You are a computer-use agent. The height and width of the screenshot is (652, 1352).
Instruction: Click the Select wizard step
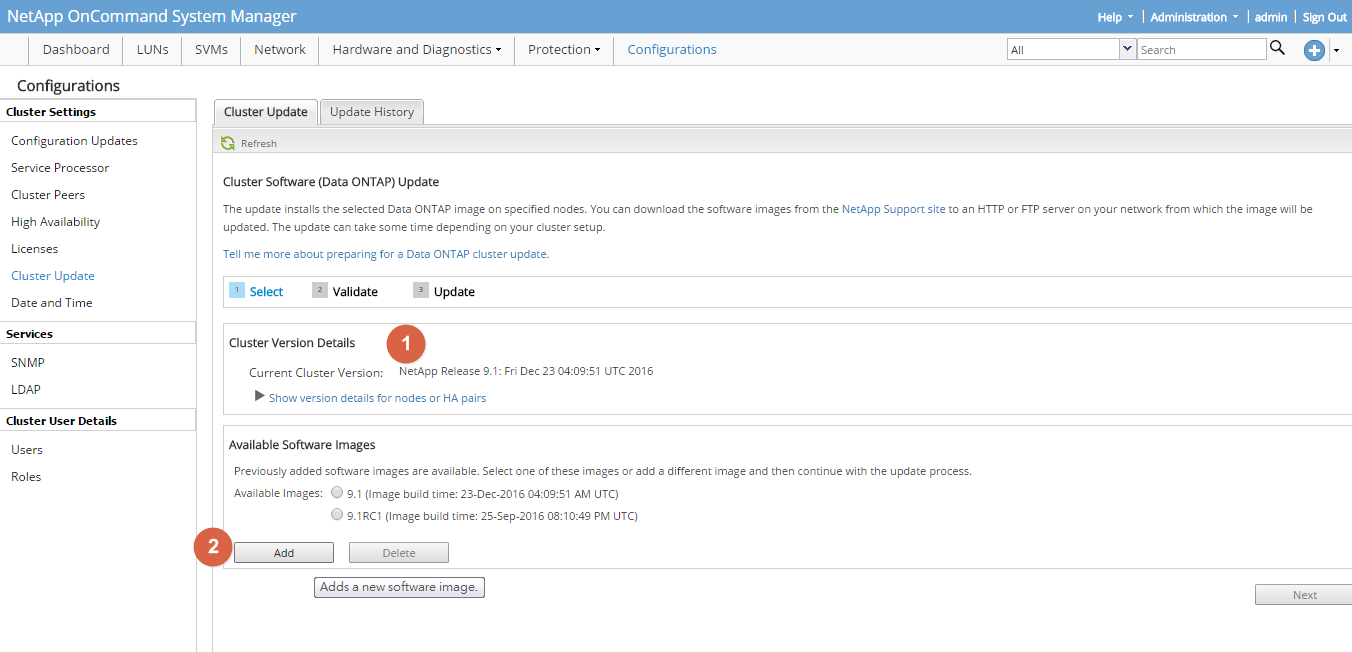tap(256, 291)
